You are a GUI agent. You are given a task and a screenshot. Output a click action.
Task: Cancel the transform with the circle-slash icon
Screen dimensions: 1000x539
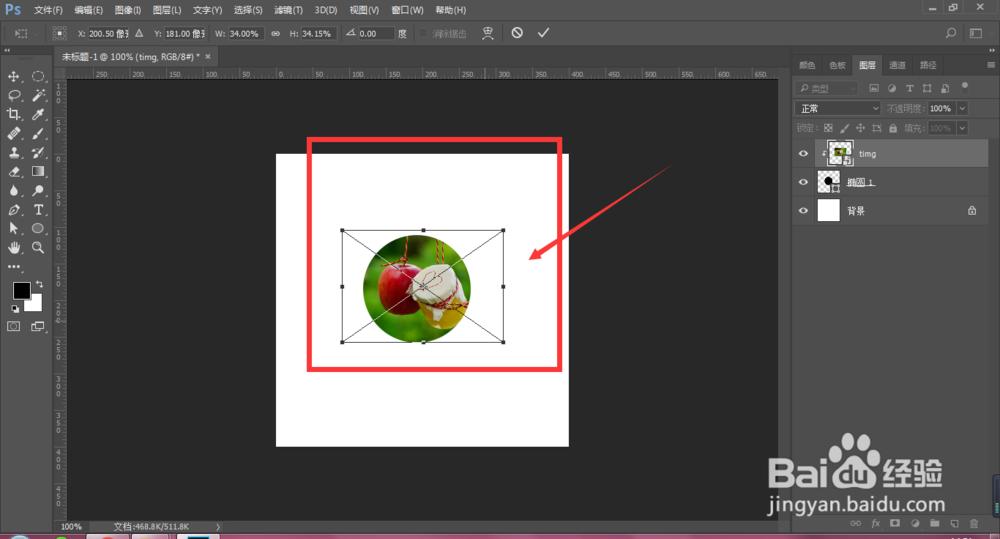517,33
